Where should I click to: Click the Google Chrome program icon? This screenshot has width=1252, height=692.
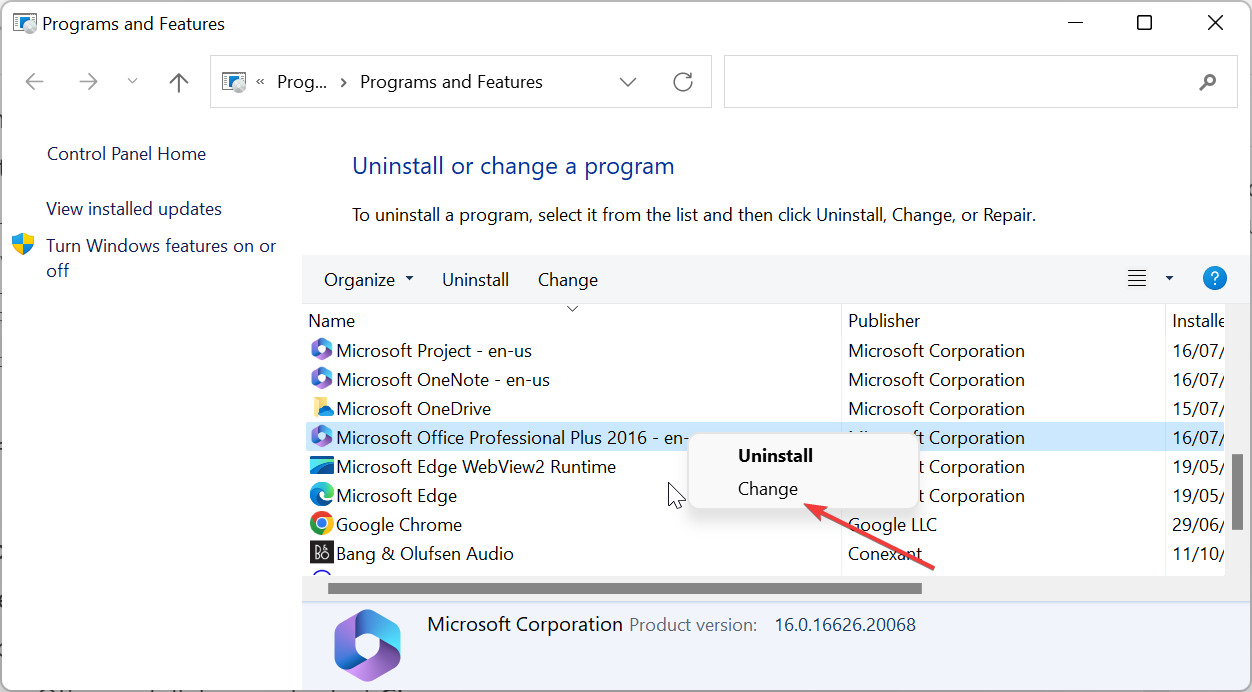tap(321, 524)
